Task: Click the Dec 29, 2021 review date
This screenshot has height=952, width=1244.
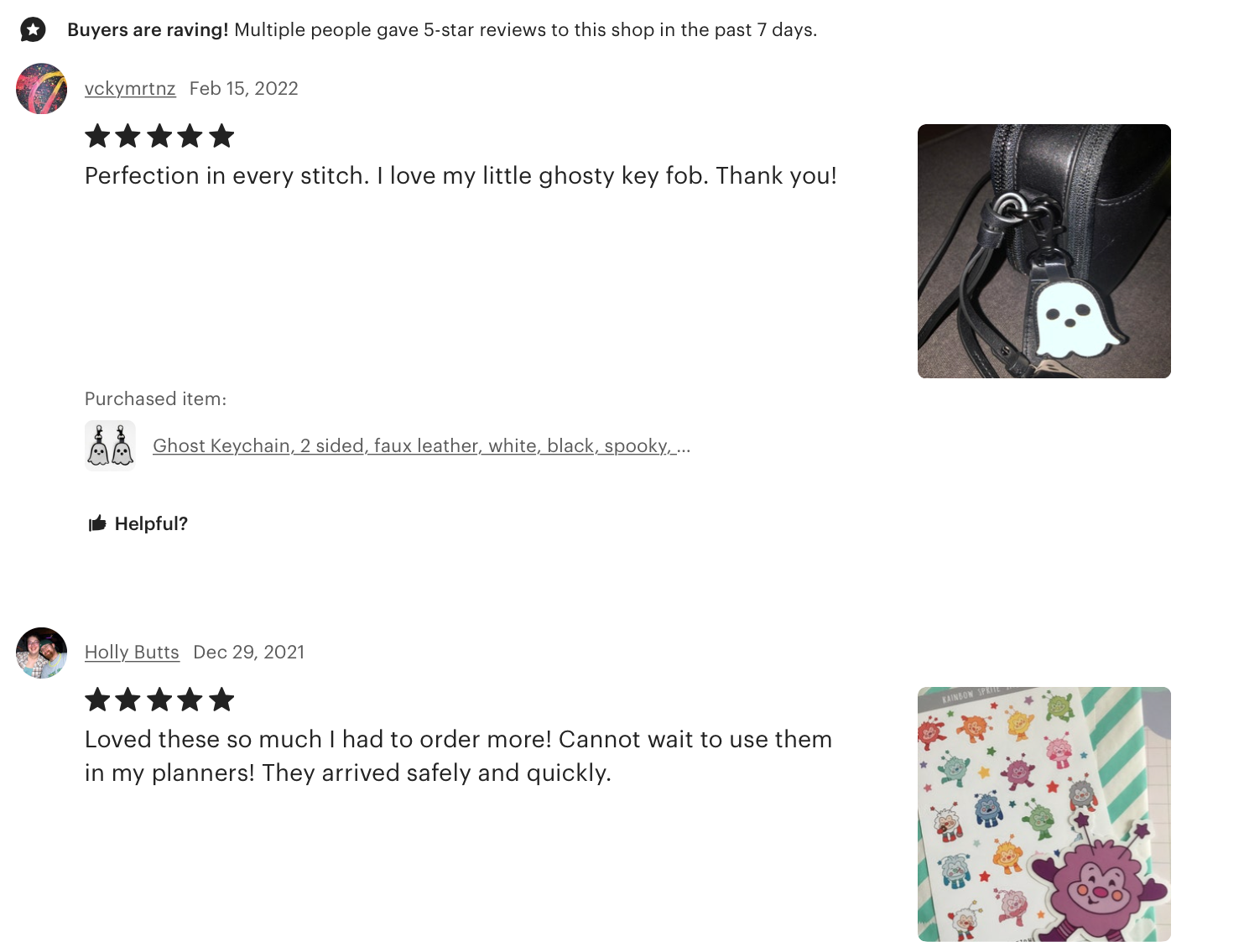Action: click(248, 653)
